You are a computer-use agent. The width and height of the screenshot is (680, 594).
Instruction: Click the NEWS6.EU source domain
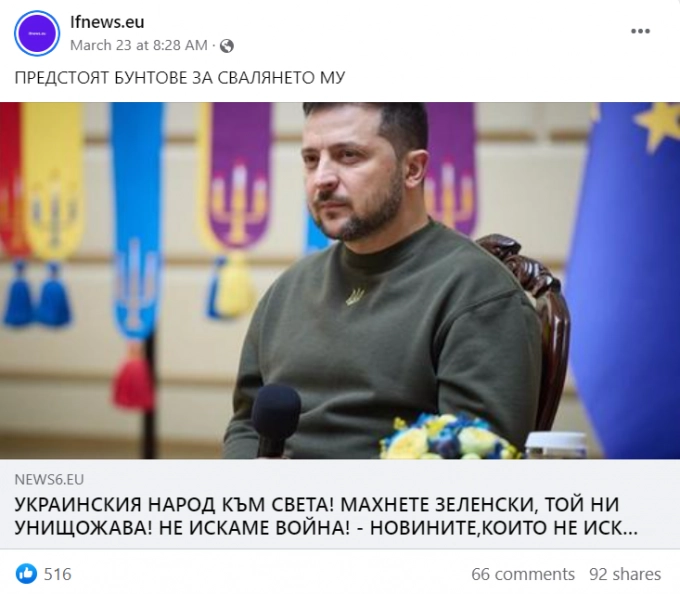coord(49,480)
